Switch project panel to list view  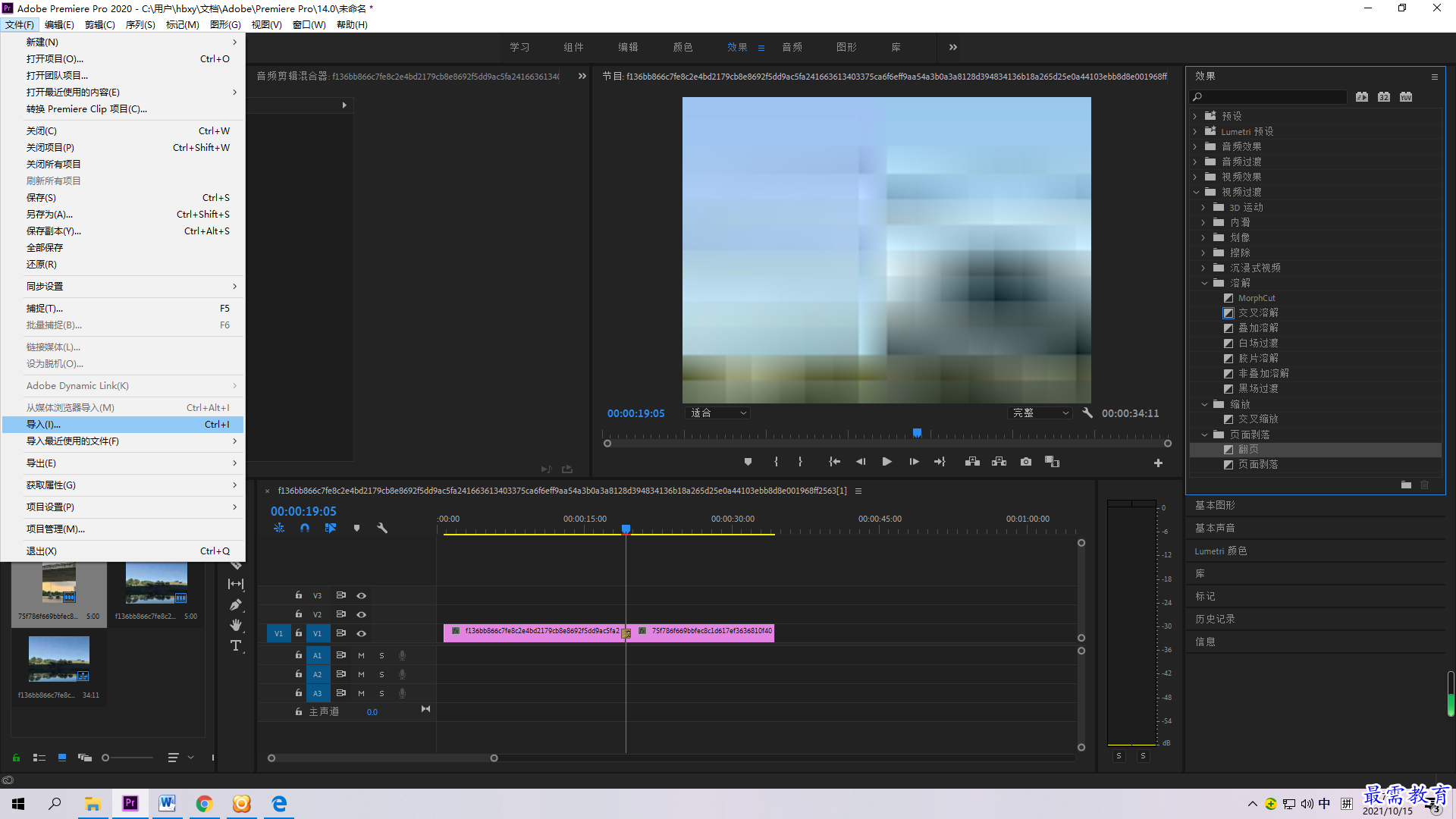click(39, 758)
